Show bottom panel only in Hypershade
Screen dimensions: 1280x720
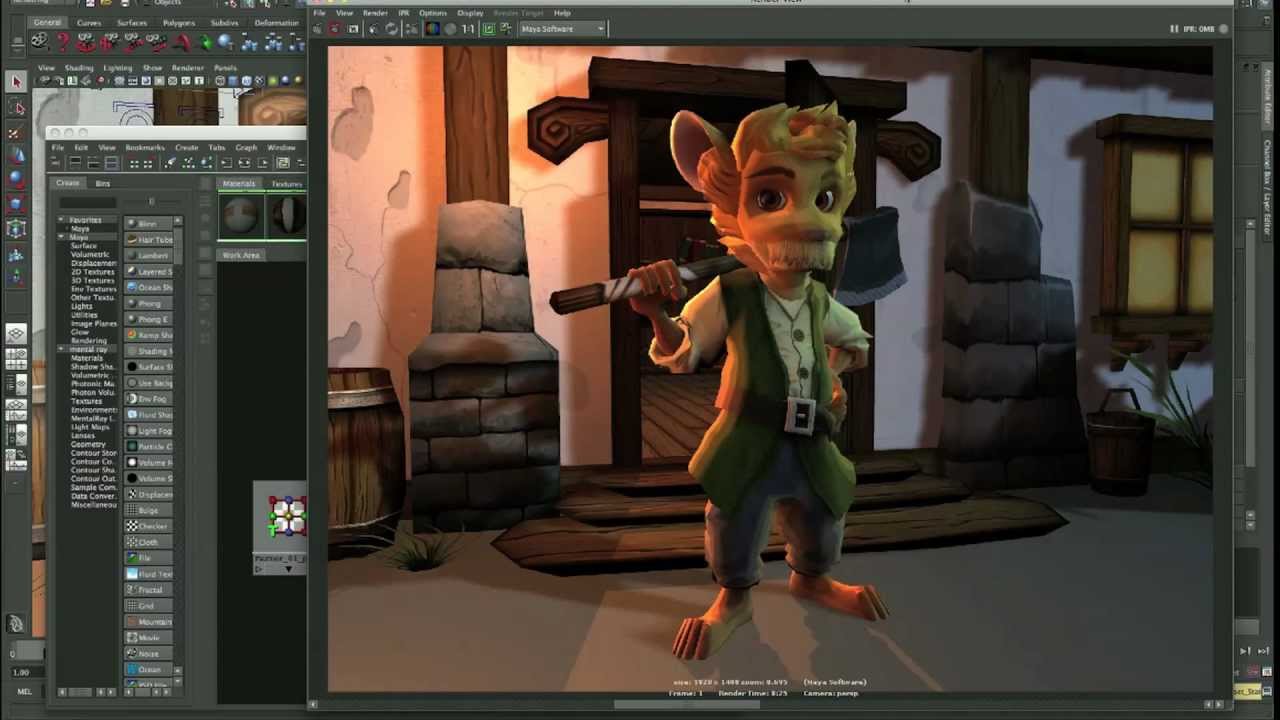[93, 162]
